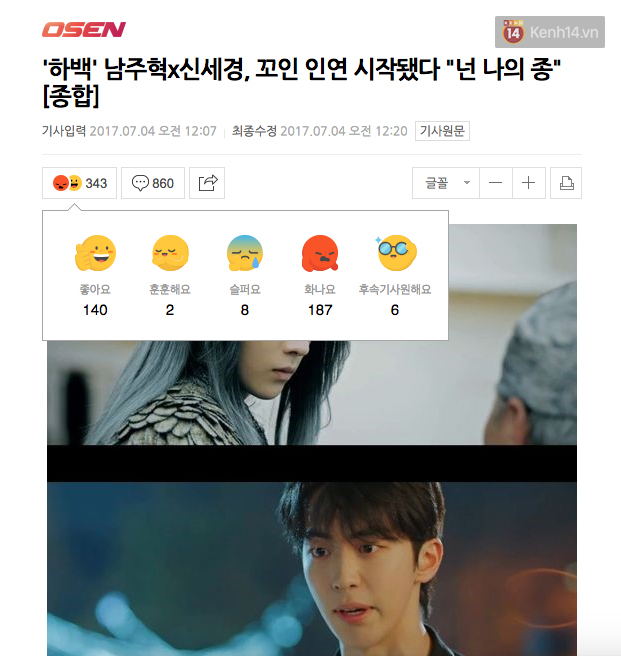Expand the 글꼴 font dropdown
The width and height of the screenshot is (621, 656).
point(446,183)
